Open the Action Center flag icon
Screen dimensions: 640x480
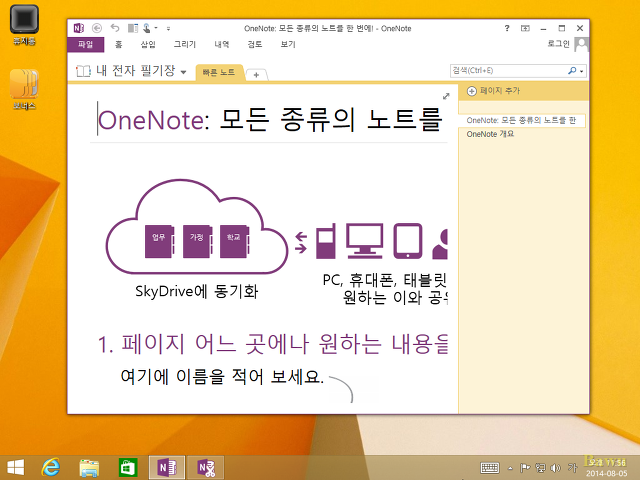525,468
